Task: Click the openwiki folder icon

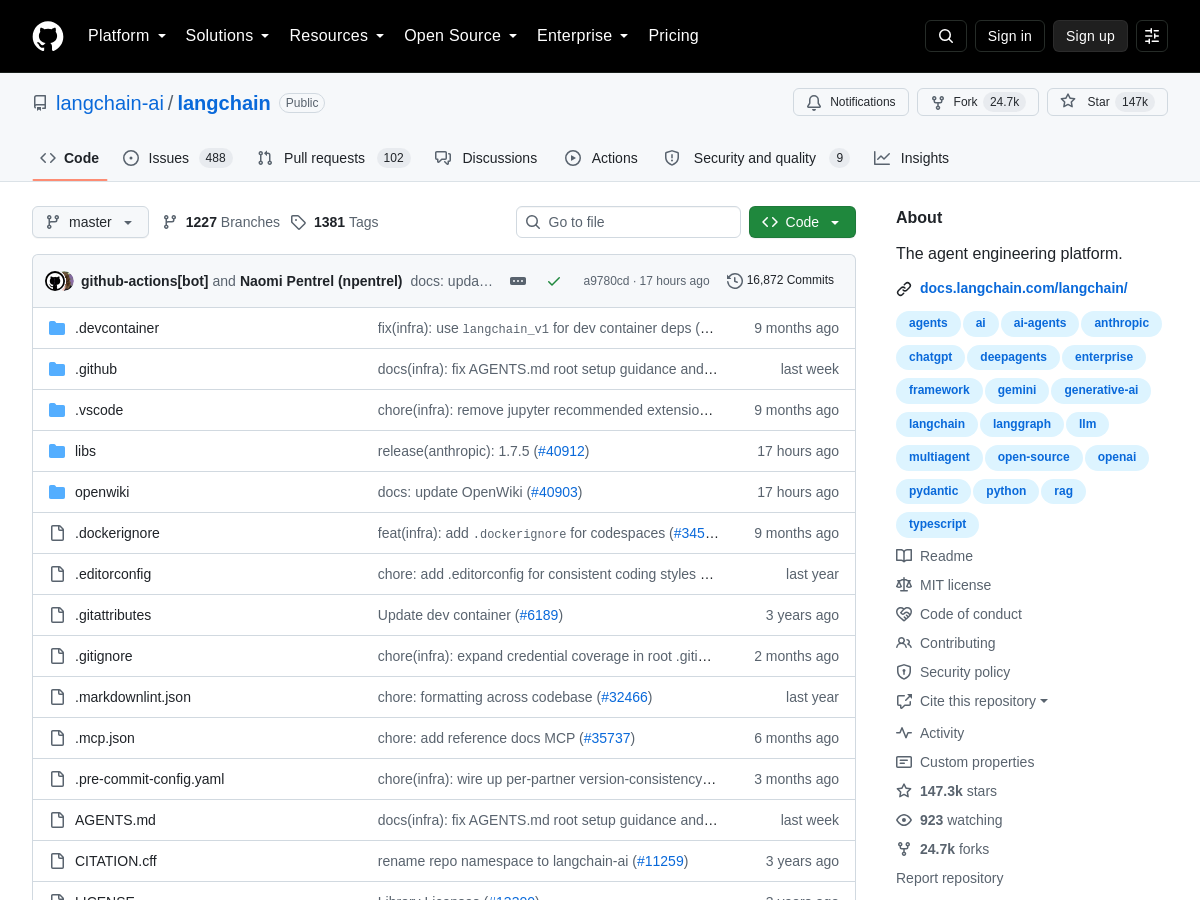Action: coord(57,492)
